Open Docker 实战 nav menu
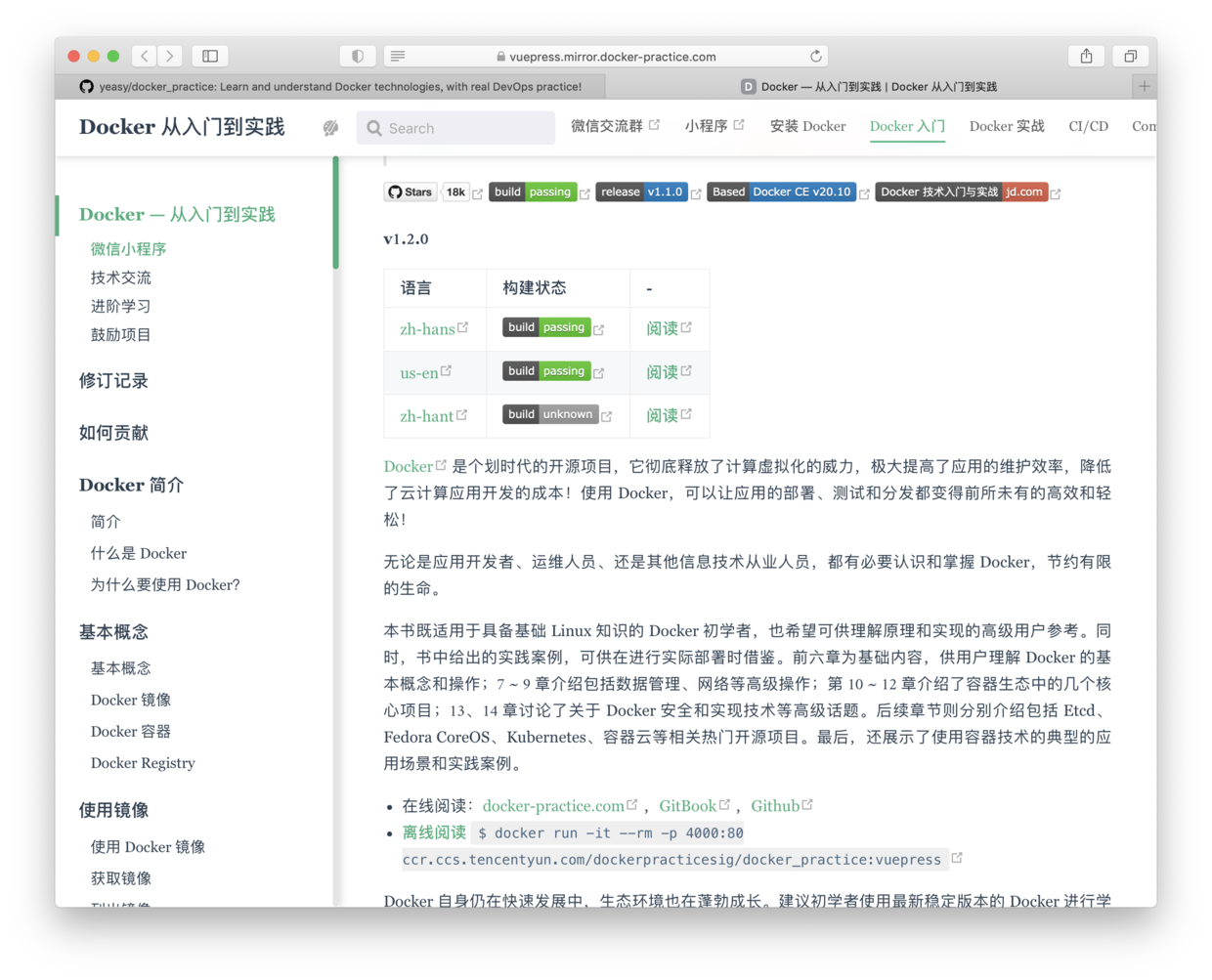 coord(1007,126)
